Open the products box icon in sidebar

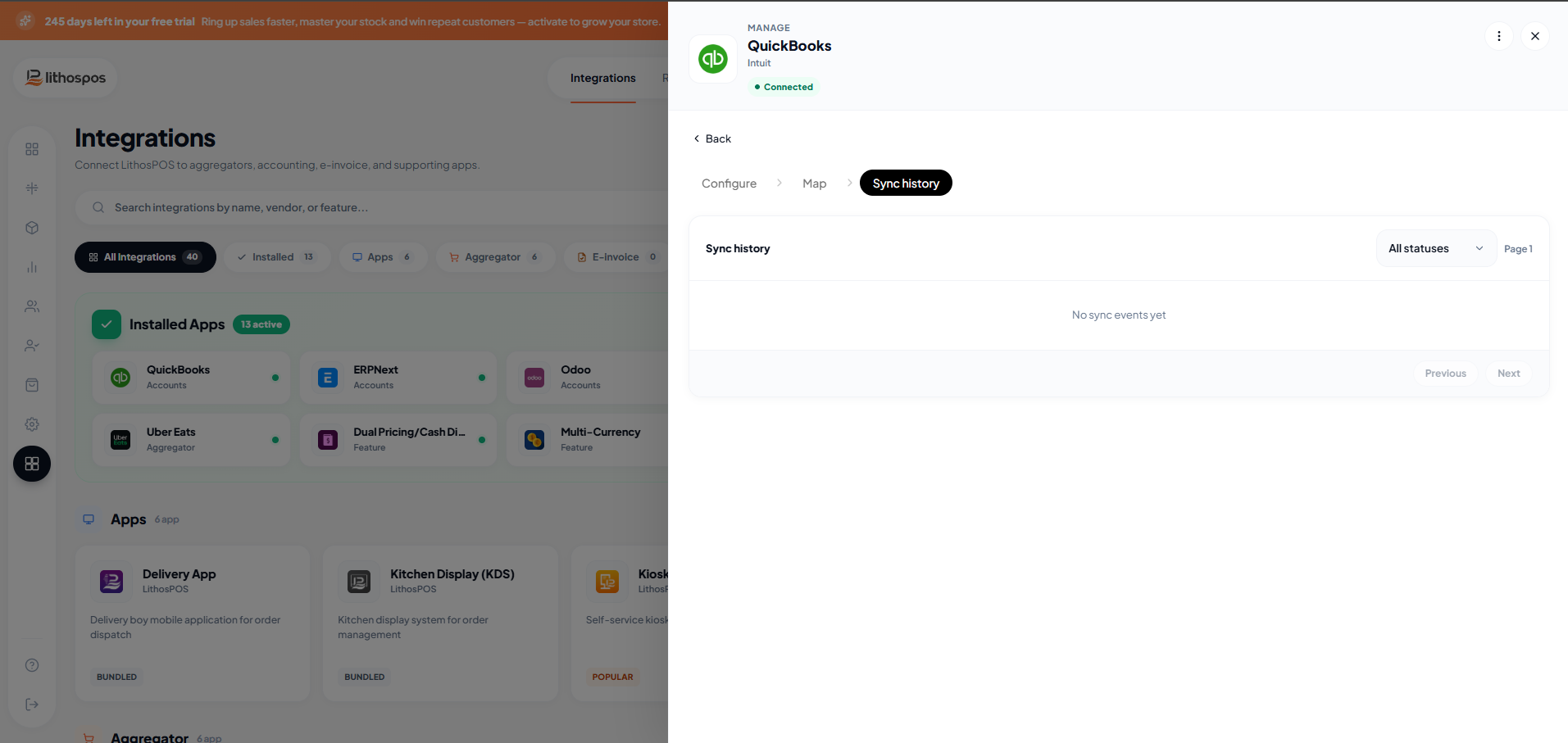click(x=32, y=228)
